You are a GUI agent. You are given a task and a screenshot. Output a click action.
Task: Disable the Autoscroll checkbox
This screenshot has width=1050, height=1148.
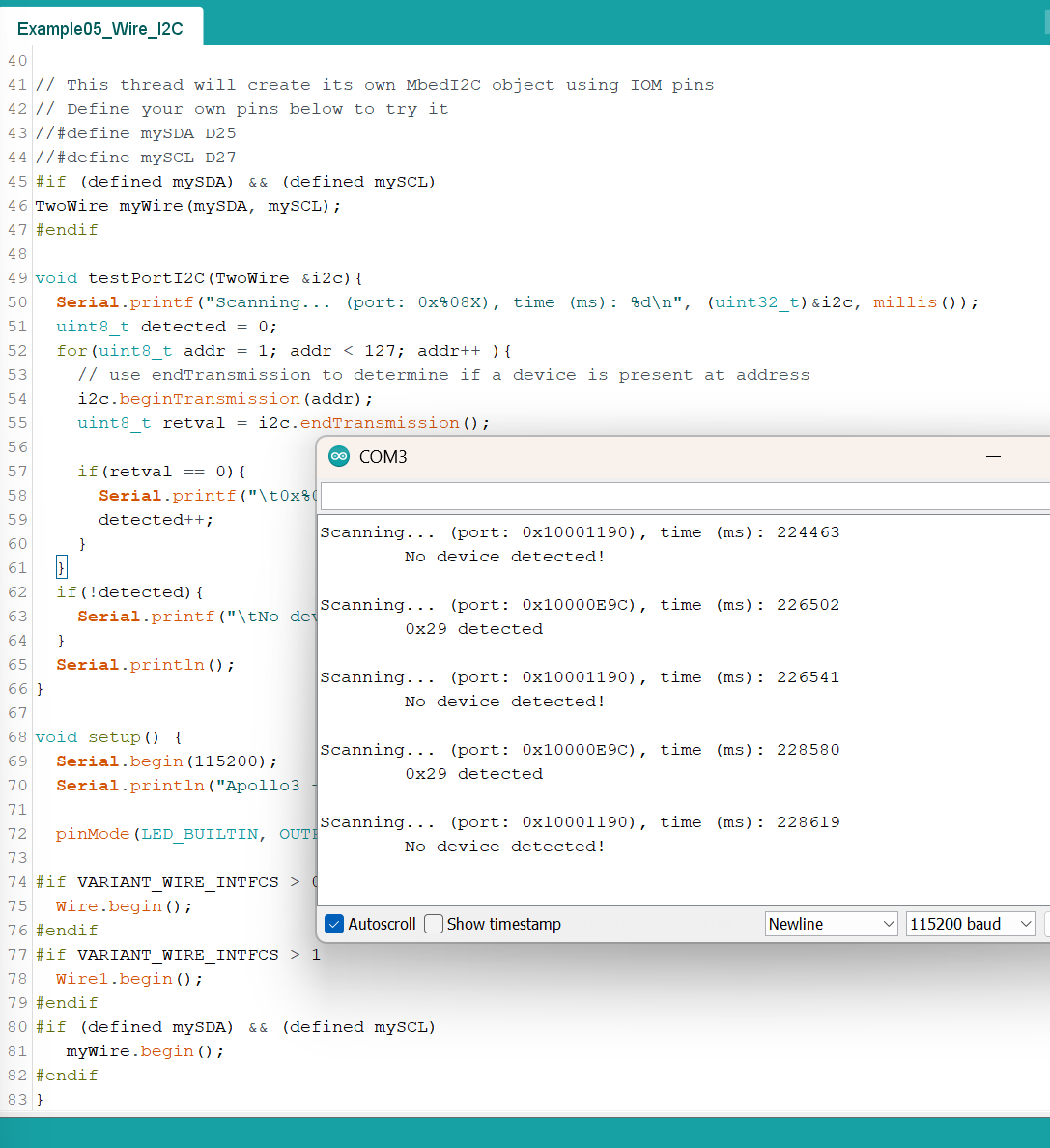[334, 924]
